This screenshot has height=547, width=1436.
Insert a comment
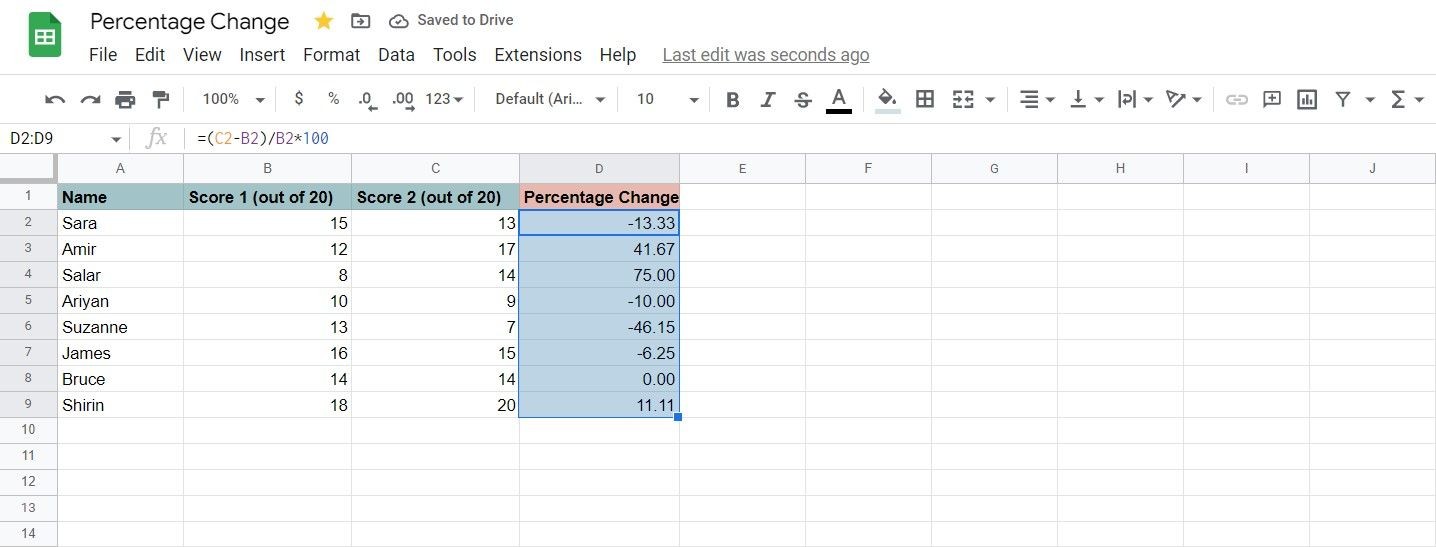pos(1272,99)
